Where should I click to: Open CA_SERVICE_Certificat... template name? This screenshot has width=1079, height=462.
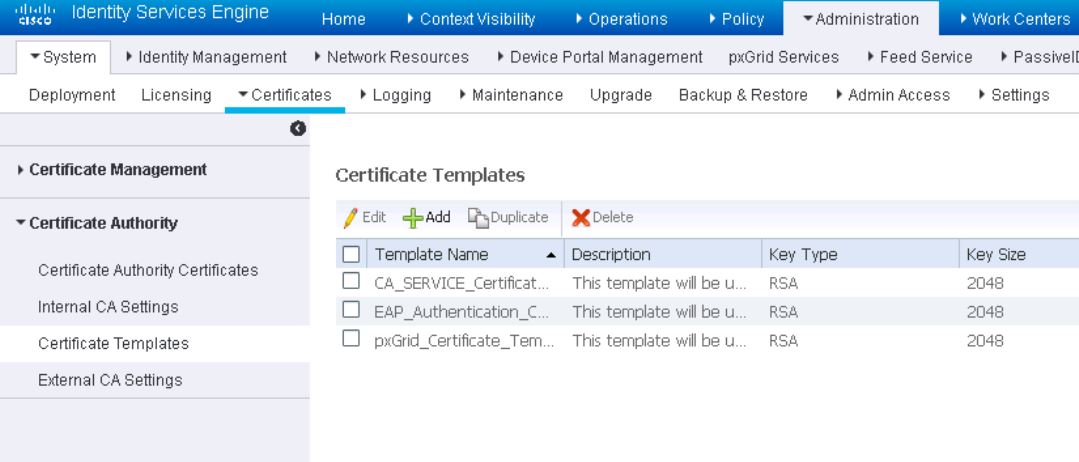point(462,284)
